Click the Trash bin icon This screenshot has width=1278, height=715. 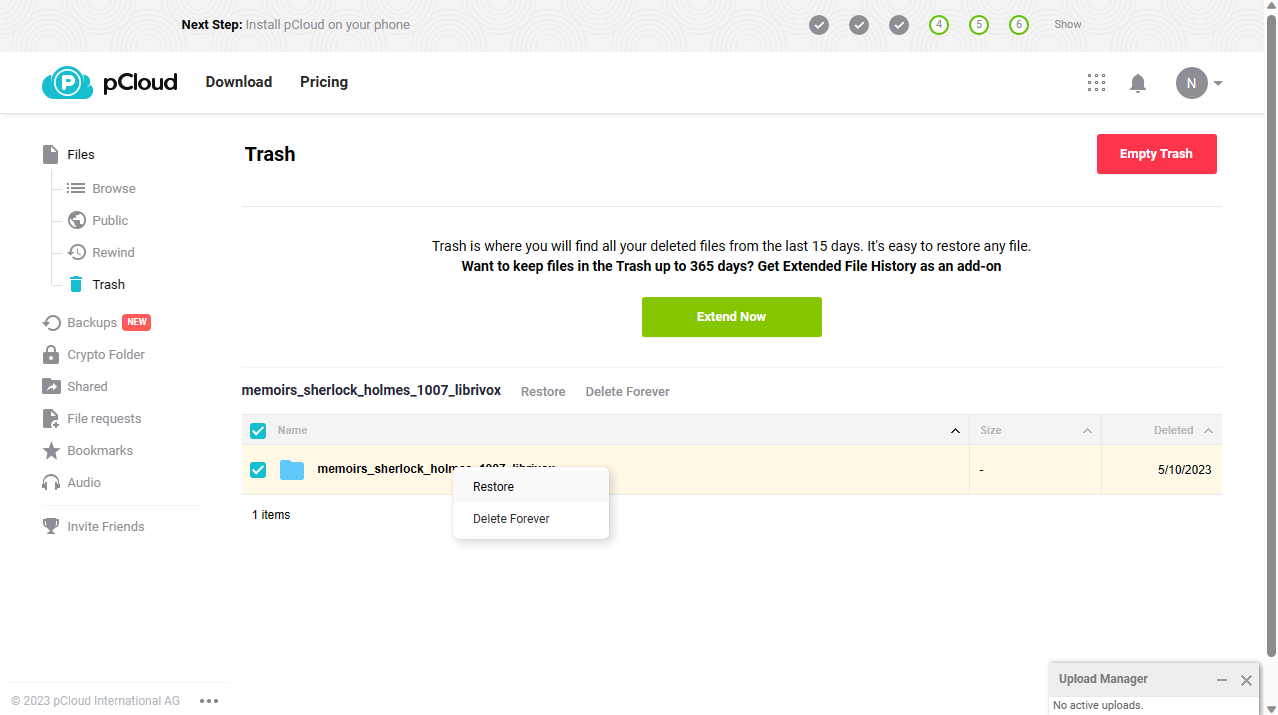point(76,284)
